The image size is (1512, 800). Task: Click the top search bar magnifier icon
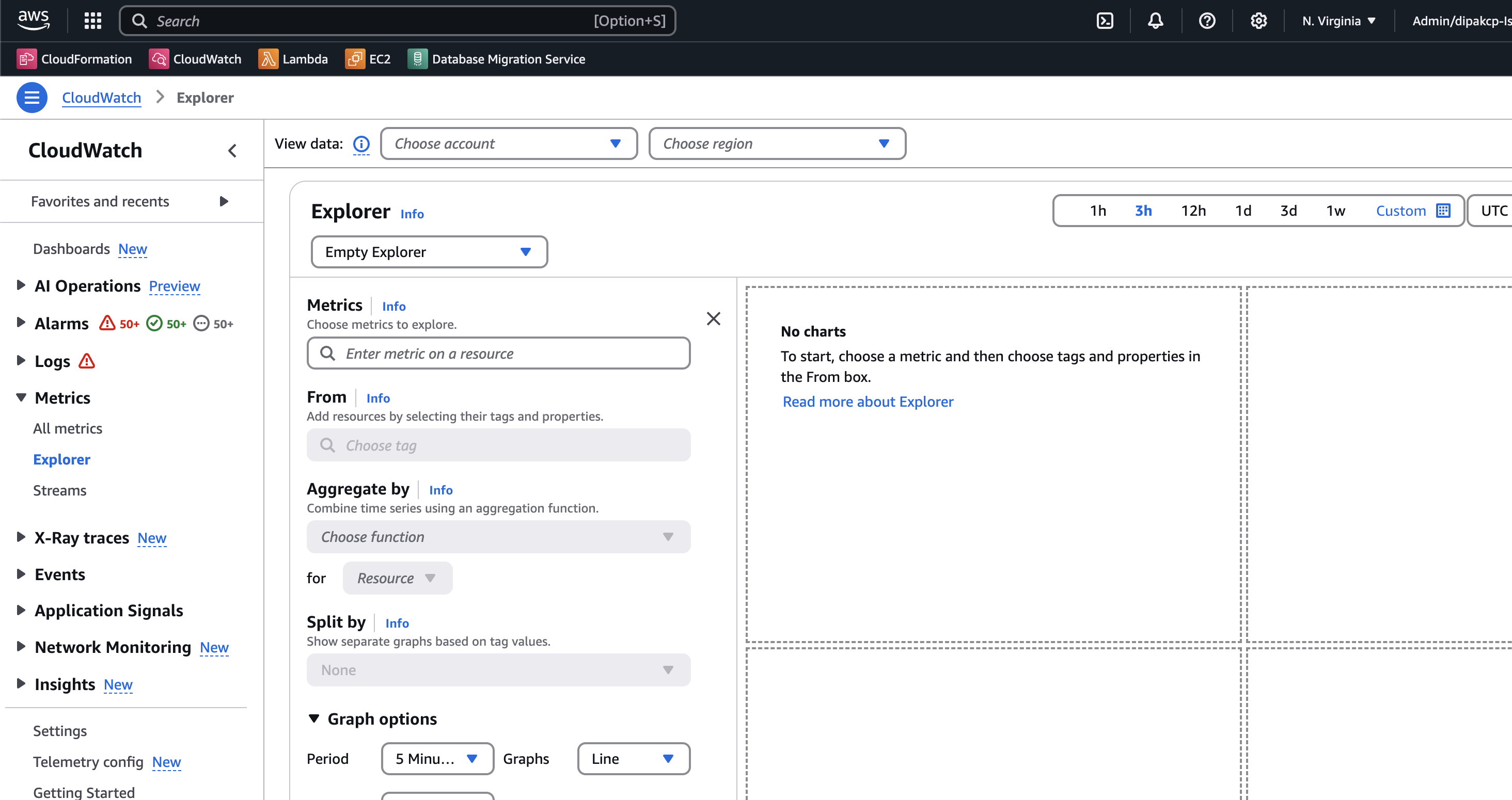click(x=139, y=21)
